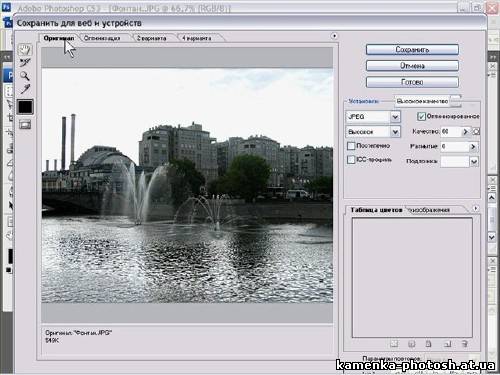The image size is (500, 375).
Task: Enable the Оптимизированное checkbox
Action: pos(421,116)
